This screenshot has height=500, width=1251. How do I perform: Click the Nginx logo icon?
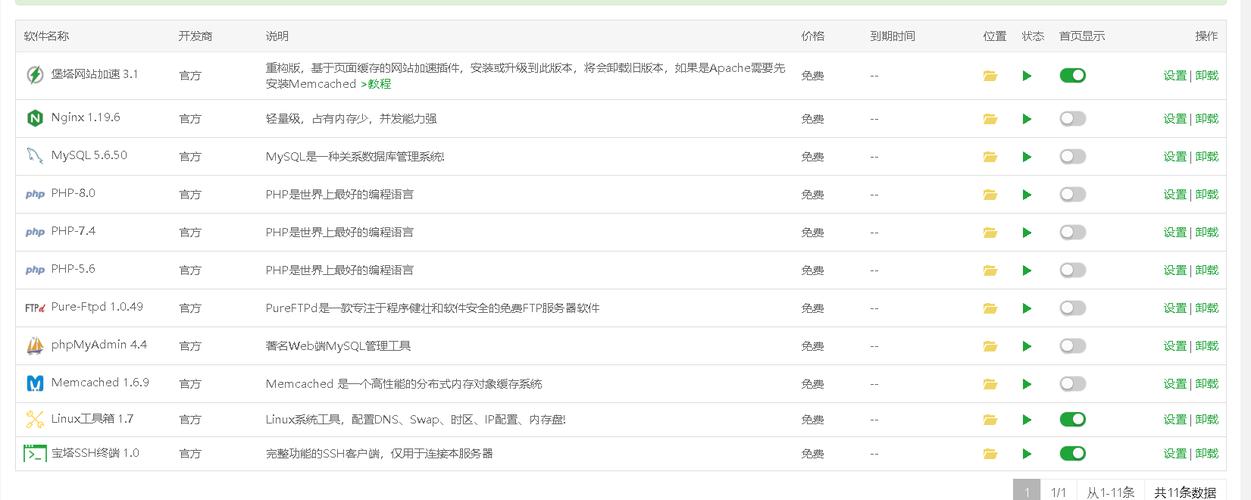35,118
